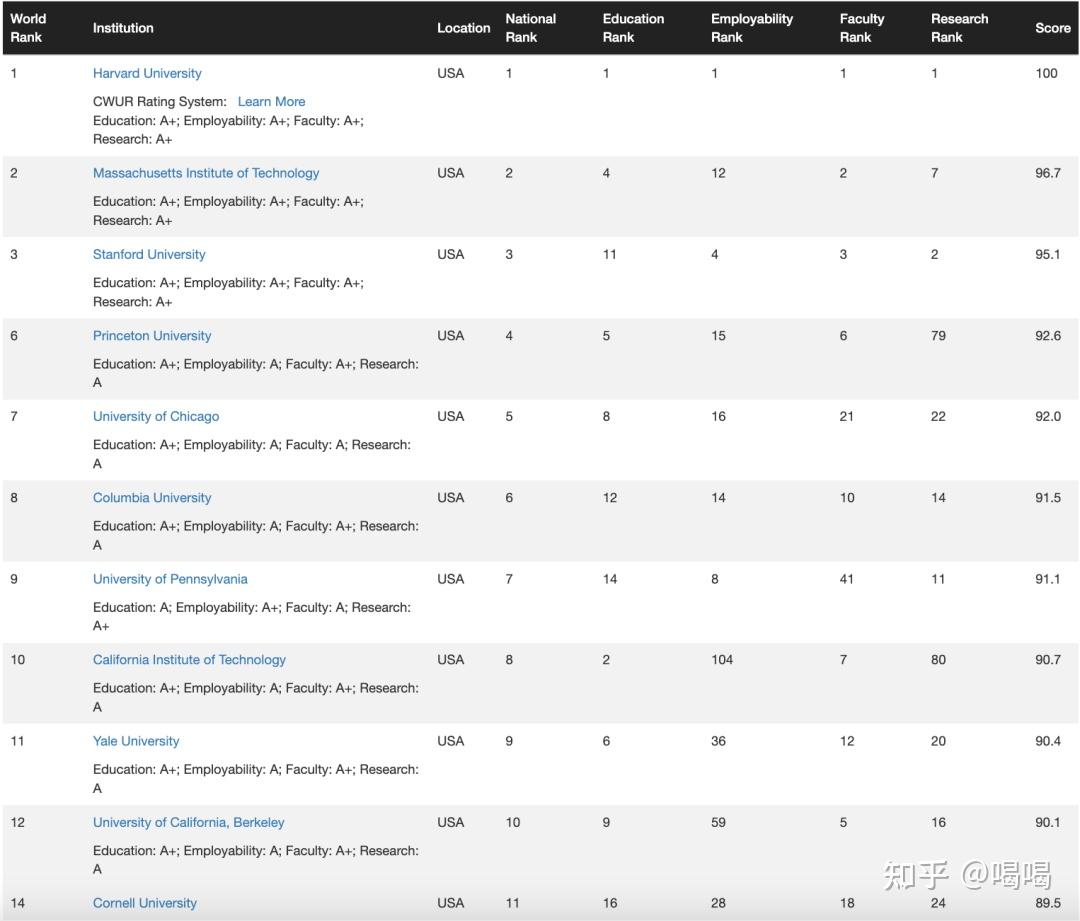Click the World Rank column header
Image resolution: width=1080 pixels, height=921 pixels.
pos(28,28)
